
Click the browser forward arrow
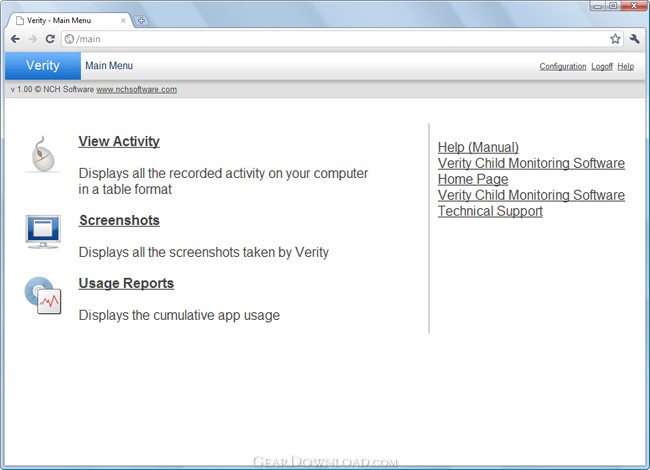point(33,39)
